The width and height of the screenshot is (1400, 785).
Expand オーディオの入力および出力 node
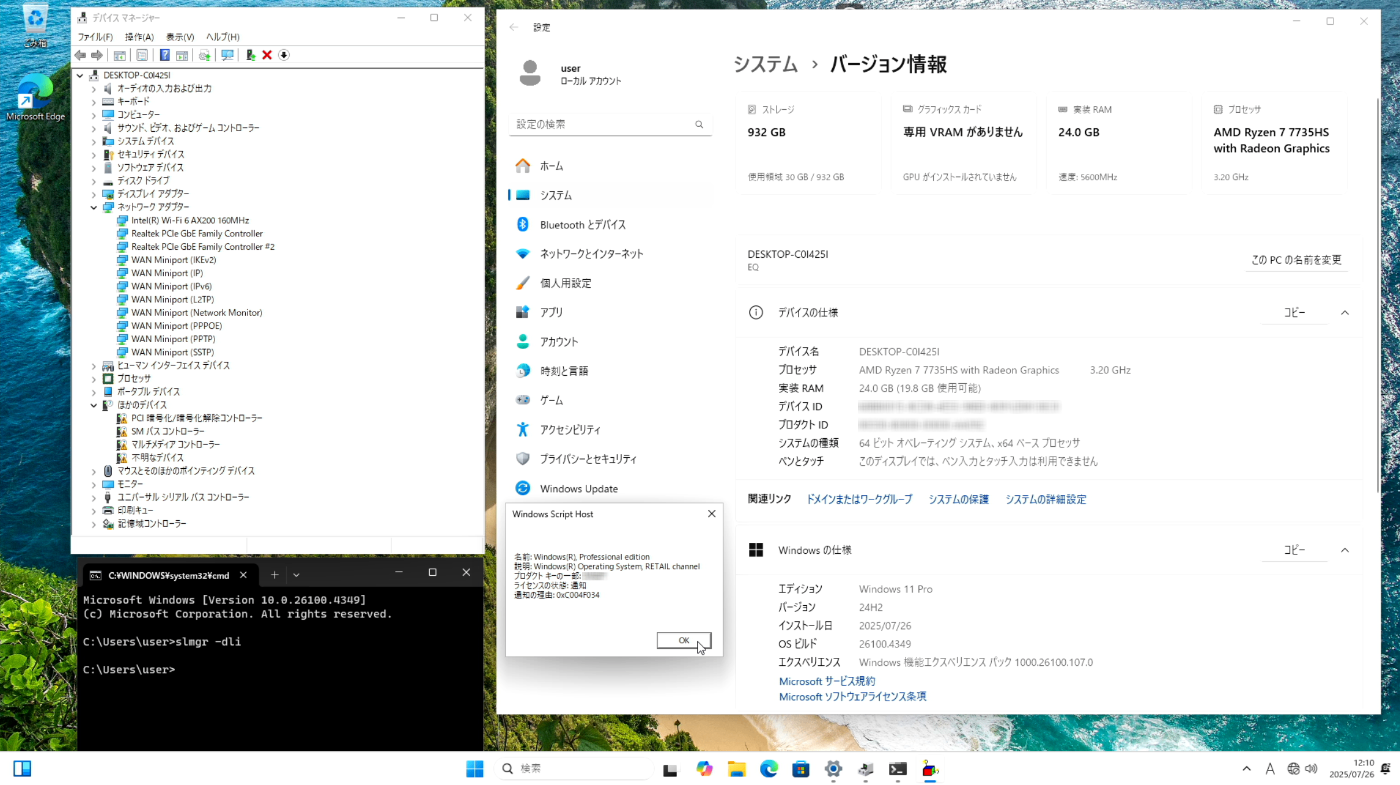(94, 88)
